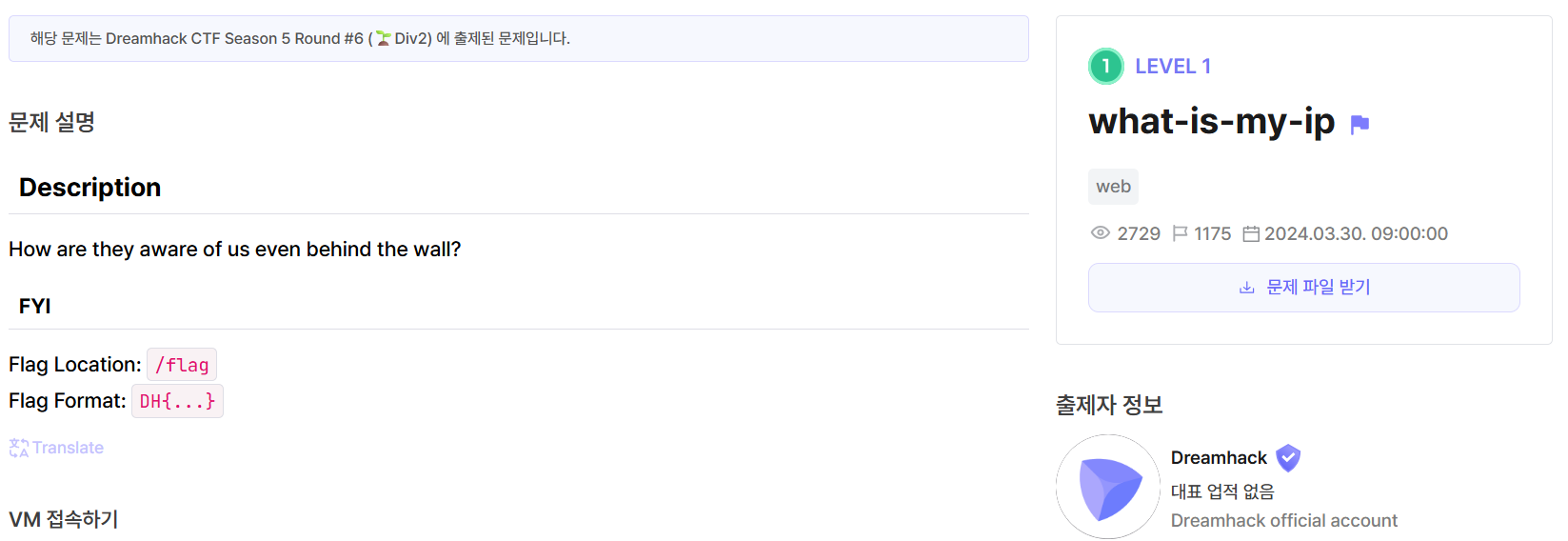
Task: Click the /flag code snippet
Action: (x=182, y=365)
